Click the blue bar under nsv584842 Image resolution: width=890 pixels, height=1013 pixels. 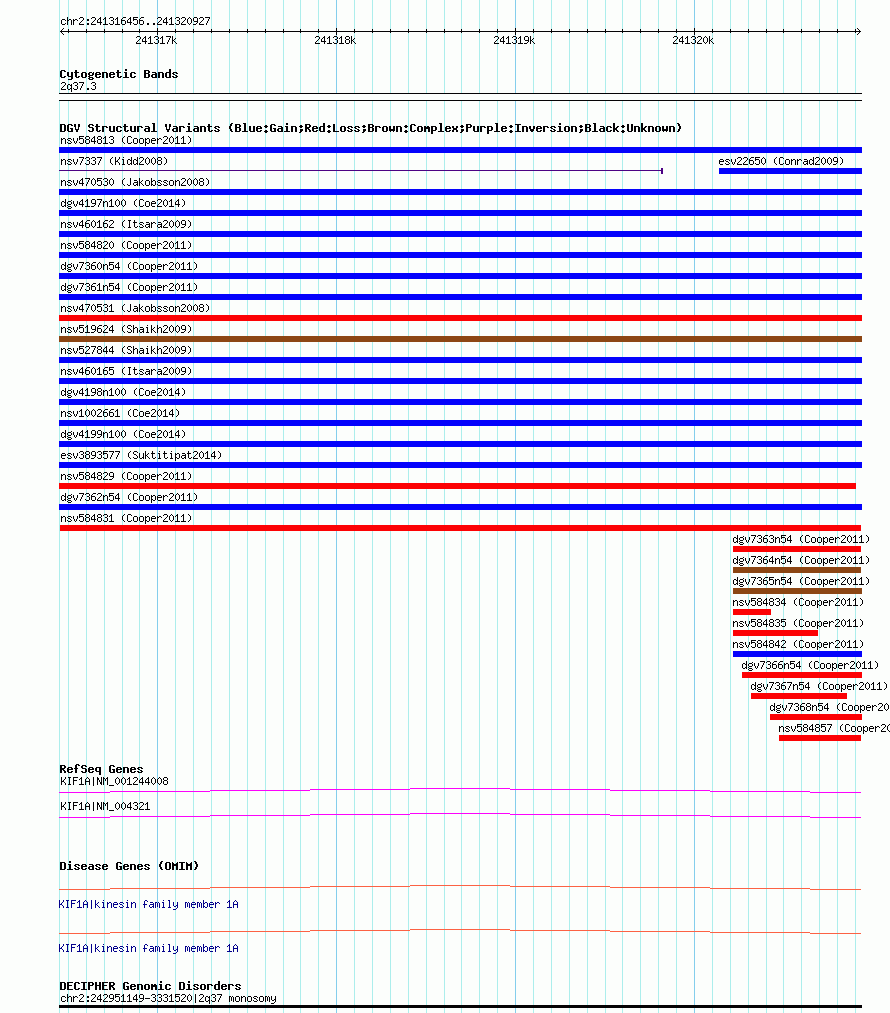(797, 654)
